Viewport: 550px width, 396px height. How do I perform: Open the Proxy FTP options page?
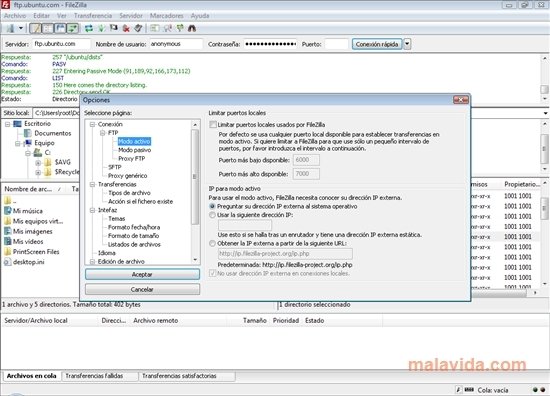132,159
